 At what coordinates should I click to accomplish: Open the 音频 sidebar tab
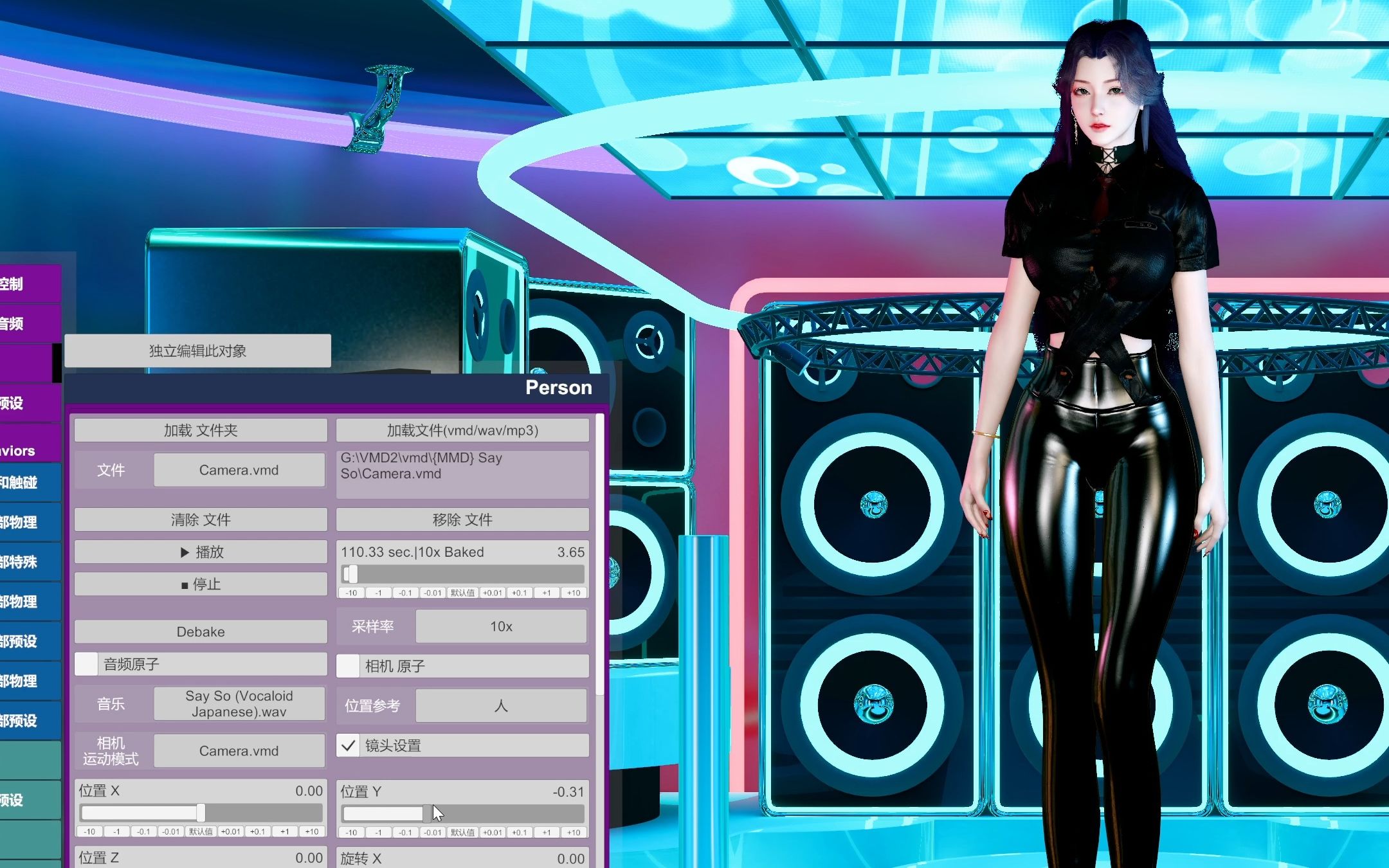tap(30, 323)
